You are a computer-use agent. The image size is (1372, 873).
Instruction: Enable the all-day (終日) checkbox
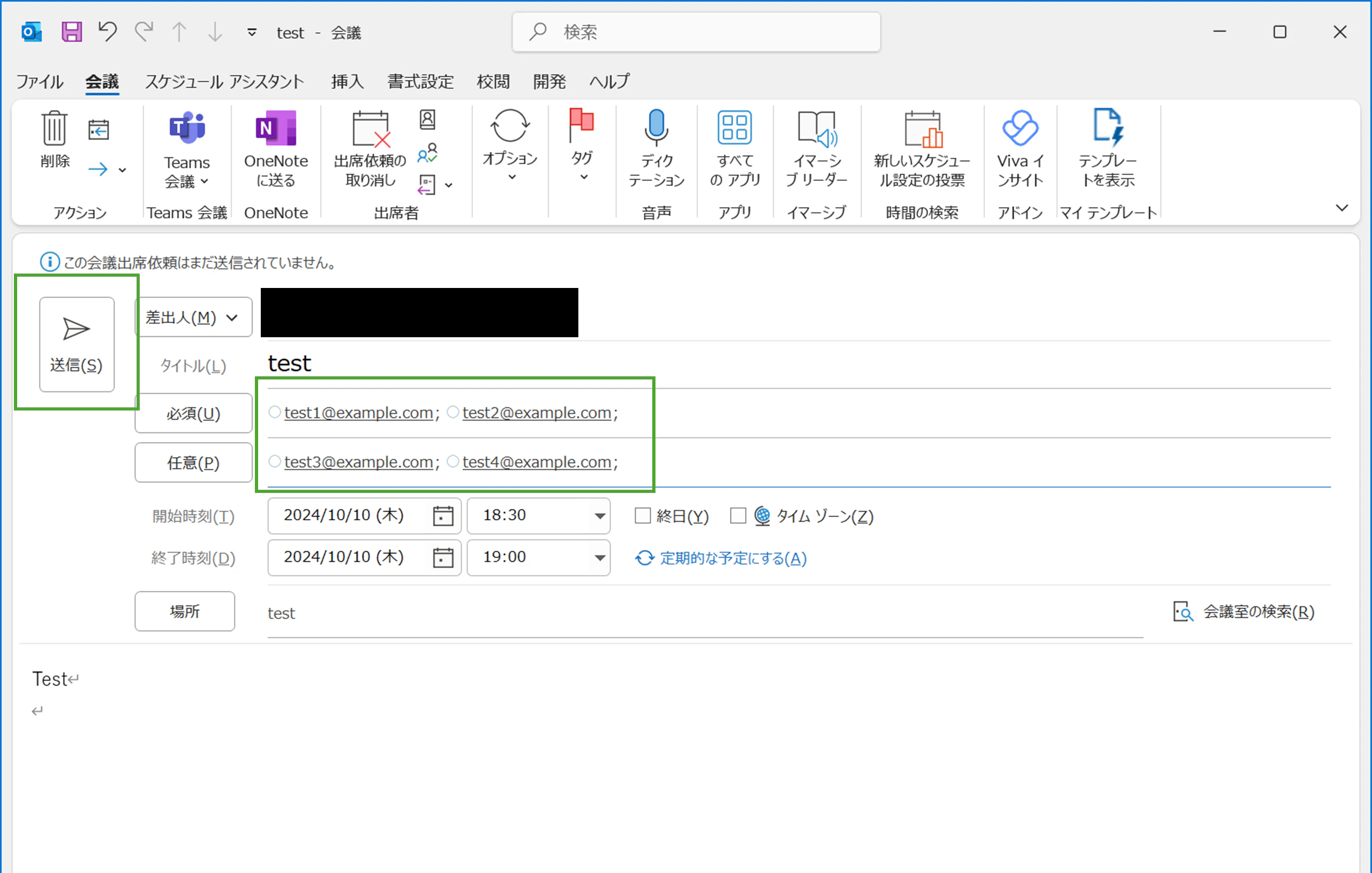(643, 516)
